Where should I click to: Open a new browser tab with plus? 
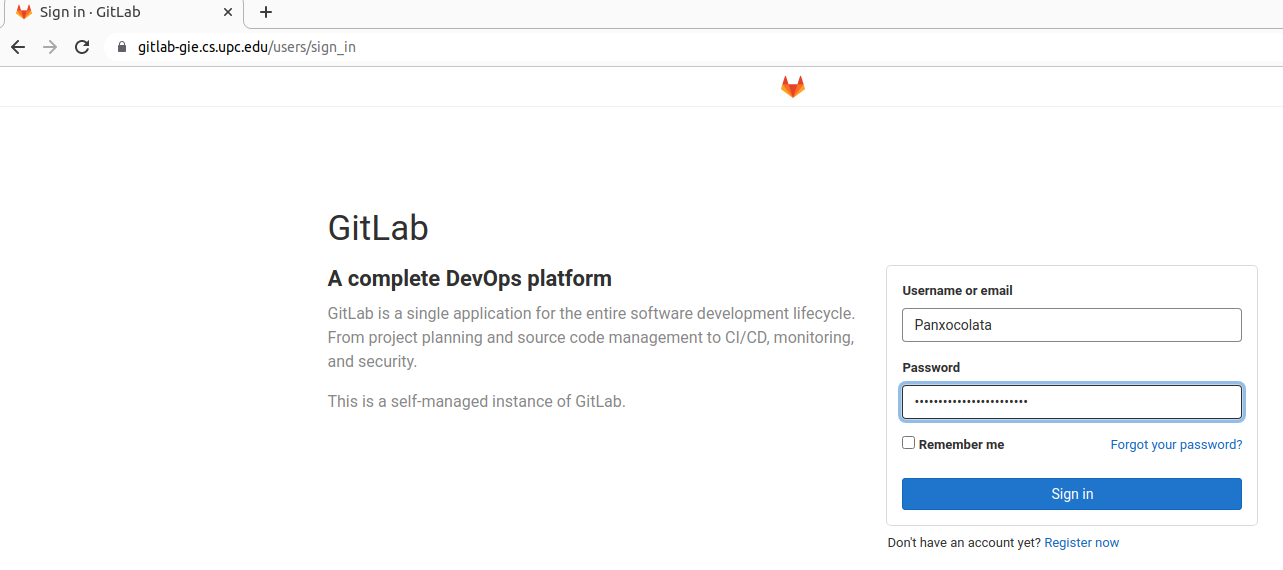(x=266, y=12)
